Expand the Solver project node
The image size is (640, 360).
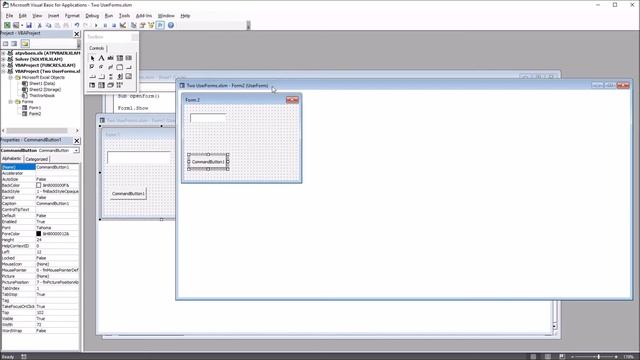(x=3, y=59)
